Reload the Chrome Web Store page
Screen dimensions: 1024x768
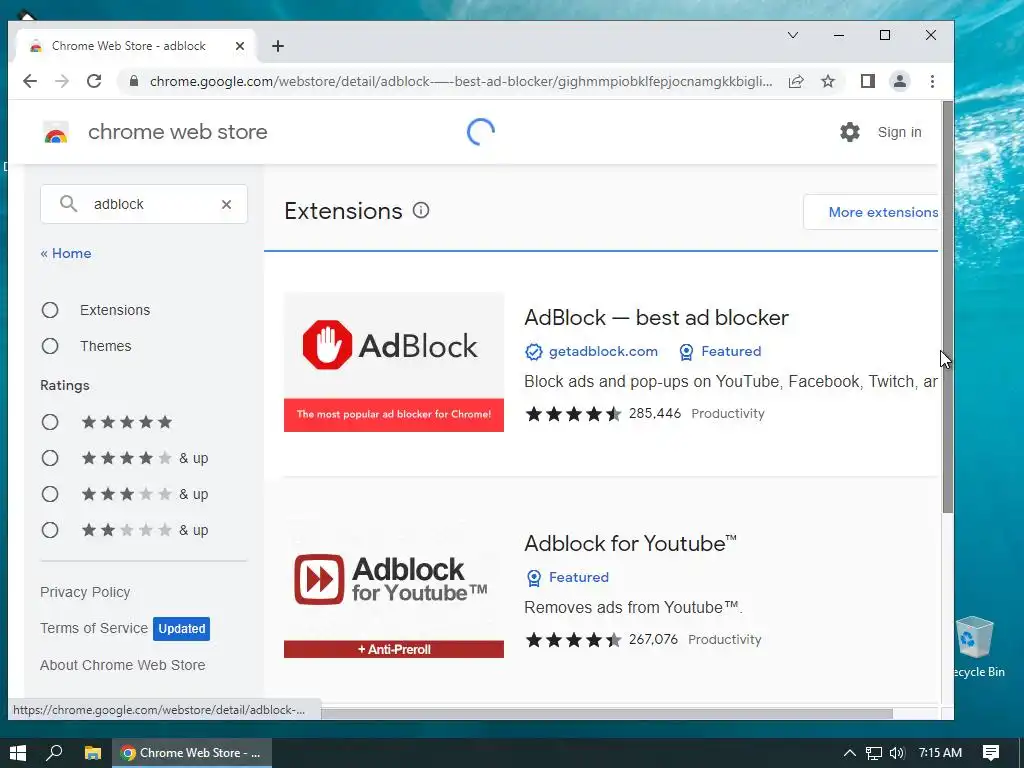tap(94, 81)
